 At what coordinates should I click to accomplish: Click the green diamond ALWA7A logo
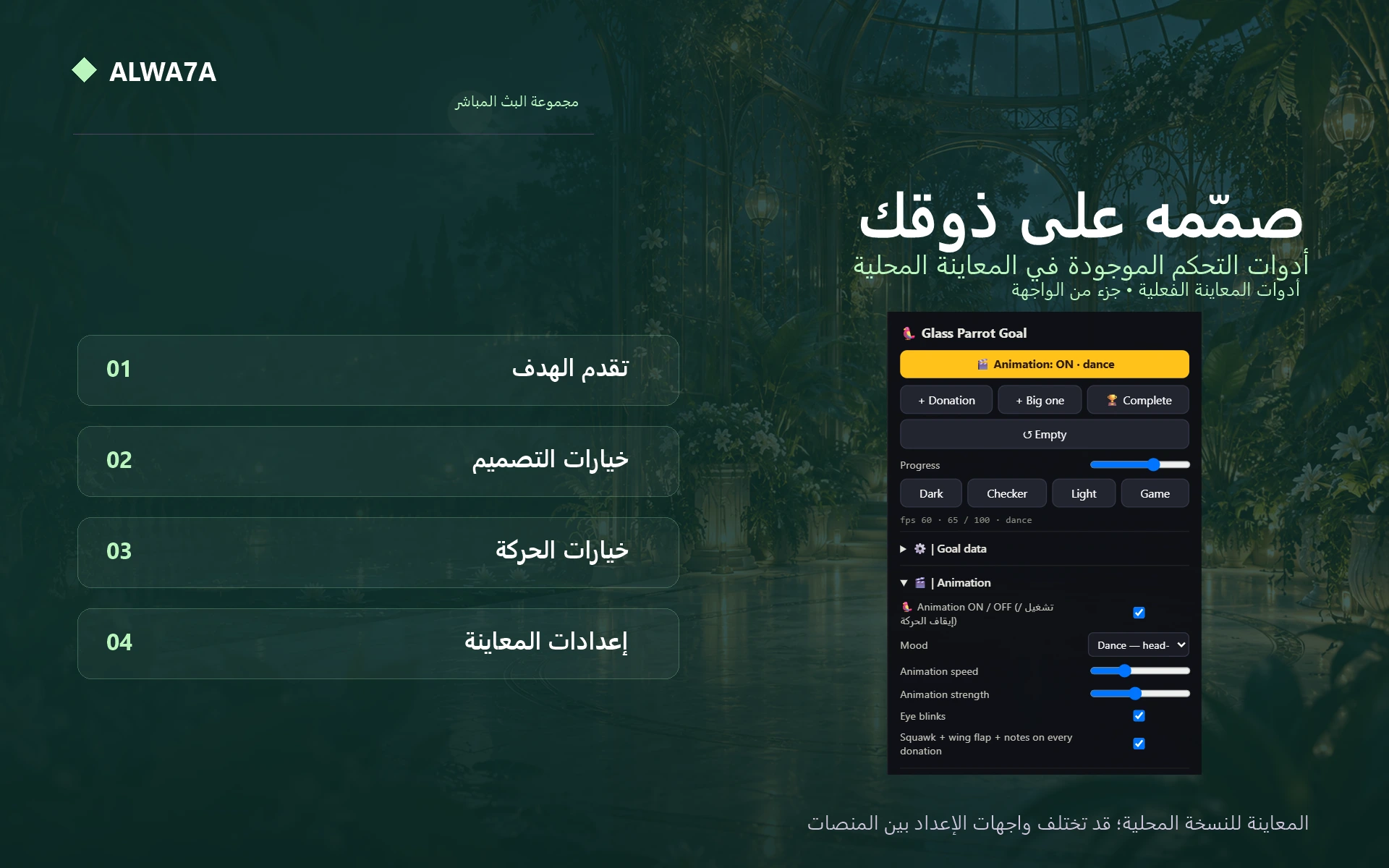(x=85, y=70)
